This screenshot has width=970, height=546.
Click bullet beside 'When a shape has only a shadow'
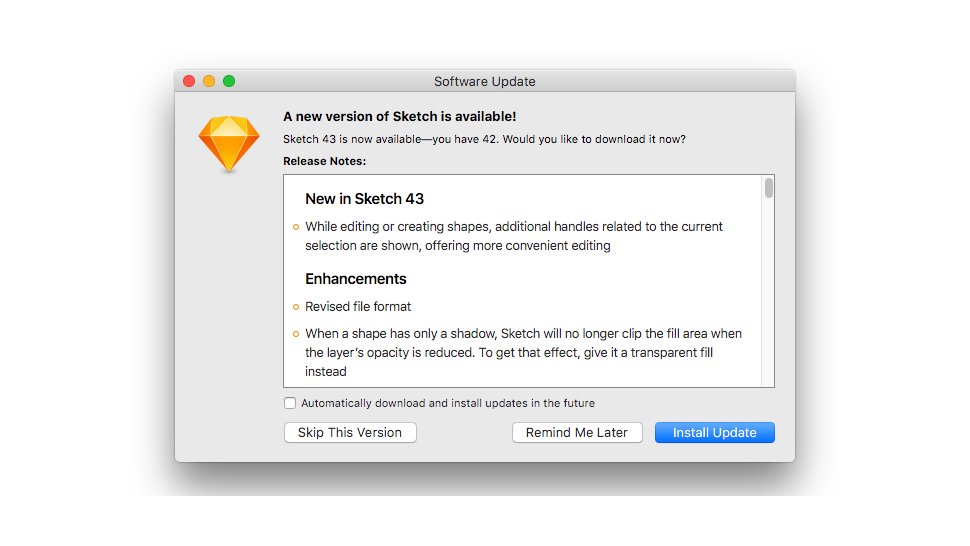point(296,334)
